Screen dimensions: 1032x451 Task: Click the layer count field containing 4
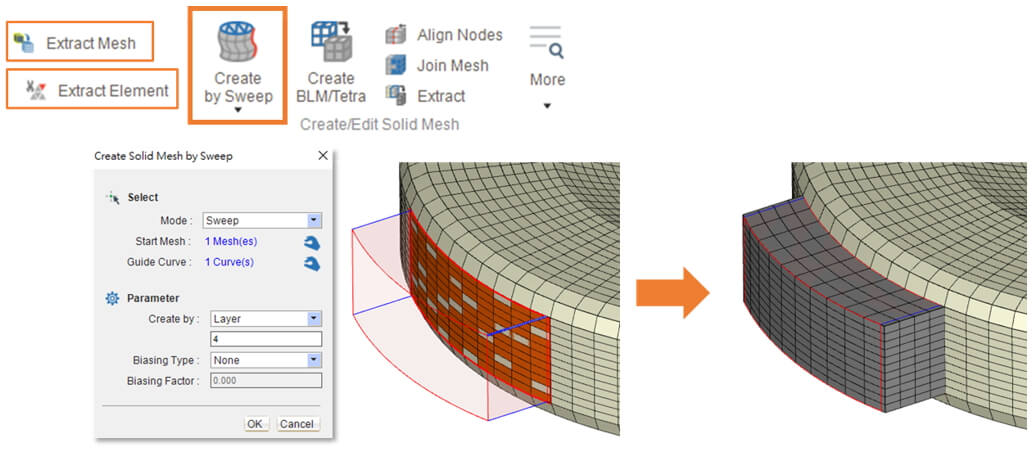(x=265, y=339)
